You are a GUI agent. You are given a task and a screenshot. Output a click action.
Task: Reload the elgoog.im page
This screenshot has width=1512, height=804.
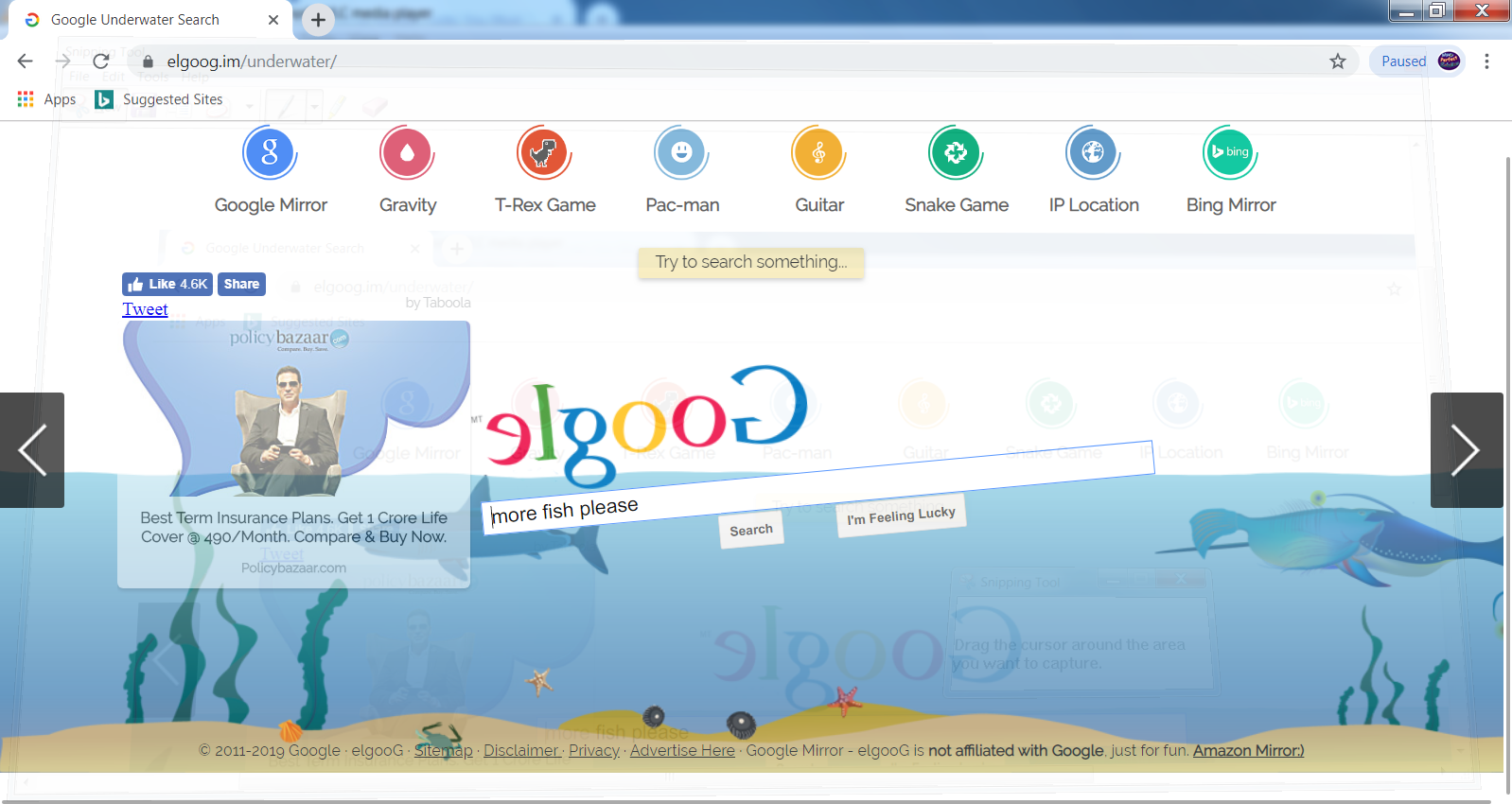(101, 61)
